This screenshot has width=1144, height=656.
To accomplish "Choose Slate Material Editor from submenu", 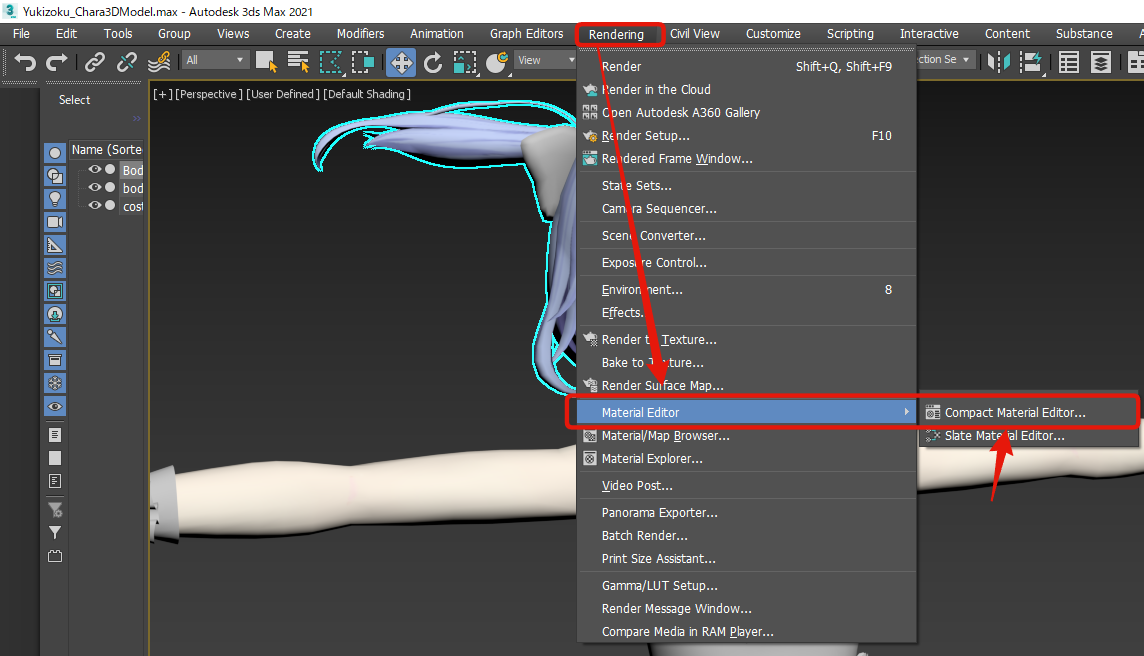I will pos(1028,436).
